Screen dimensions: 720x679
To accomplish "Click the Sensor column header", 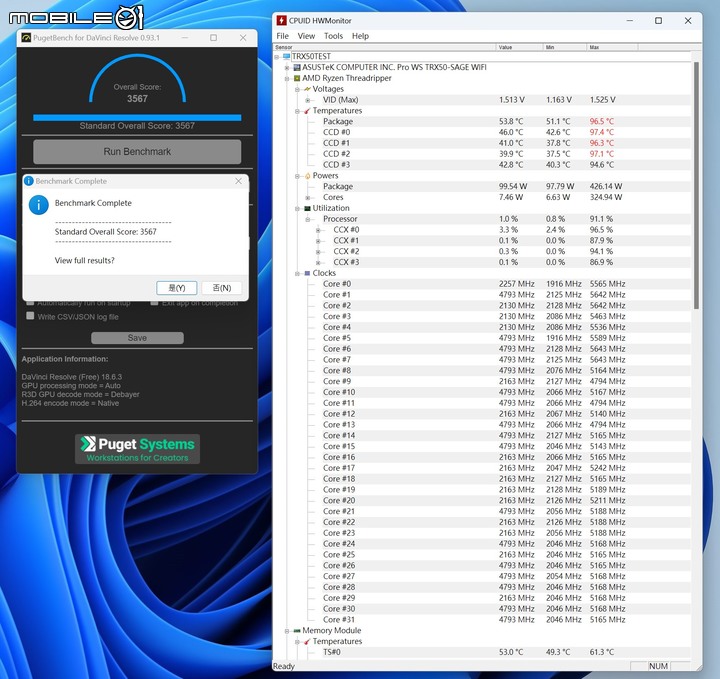I will pyautogui.click(x=385, y=47).
